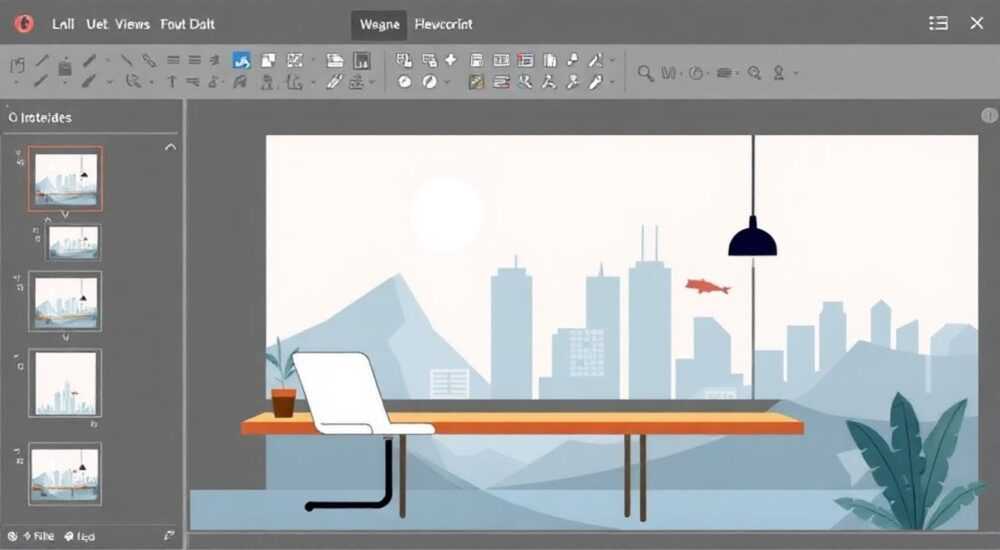Viewport: 1000px width, 550px height.
Task: Click the list view icon beside the close button
Action: coord(938,24)
